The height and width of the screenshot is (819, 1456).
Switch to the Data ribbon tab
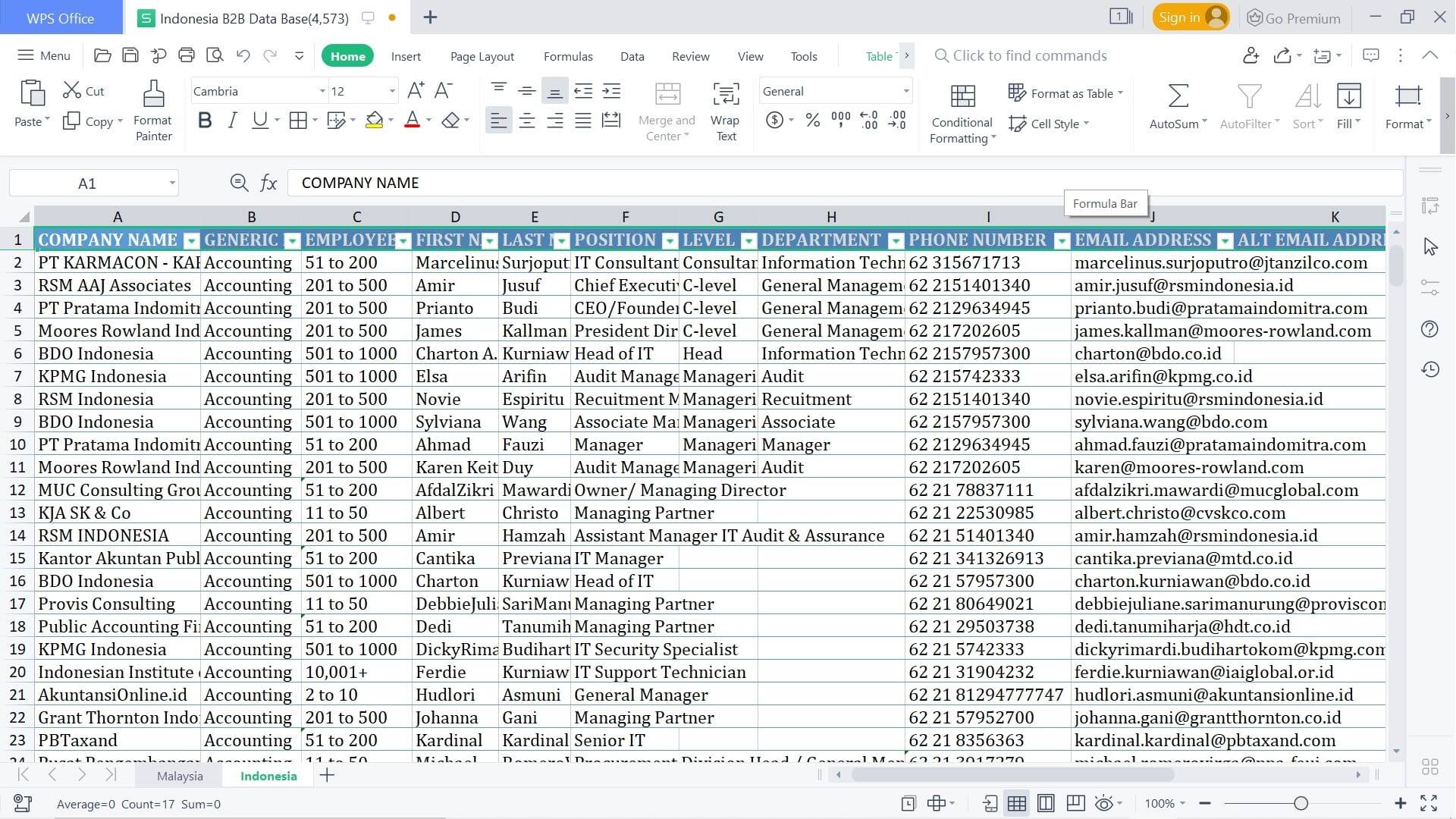(632, 55)
